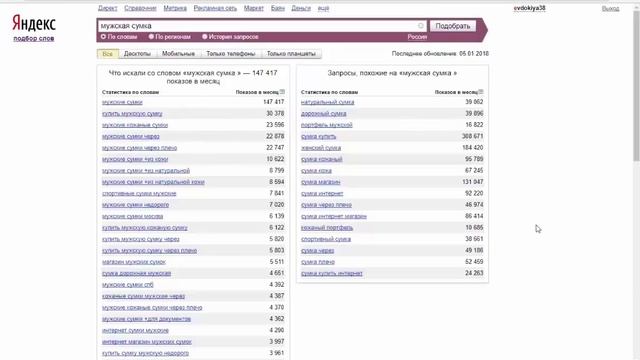Open similar query 'сумка через плечо'

coord(326,205)
